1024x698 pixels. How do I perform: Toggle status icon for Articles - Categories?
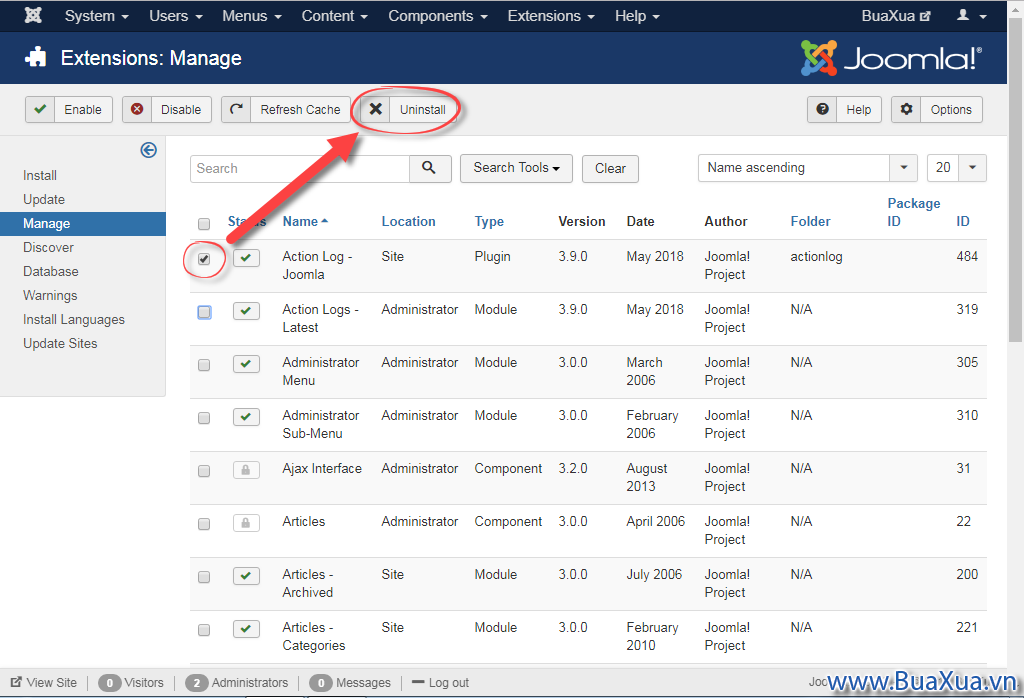point(246,628)
